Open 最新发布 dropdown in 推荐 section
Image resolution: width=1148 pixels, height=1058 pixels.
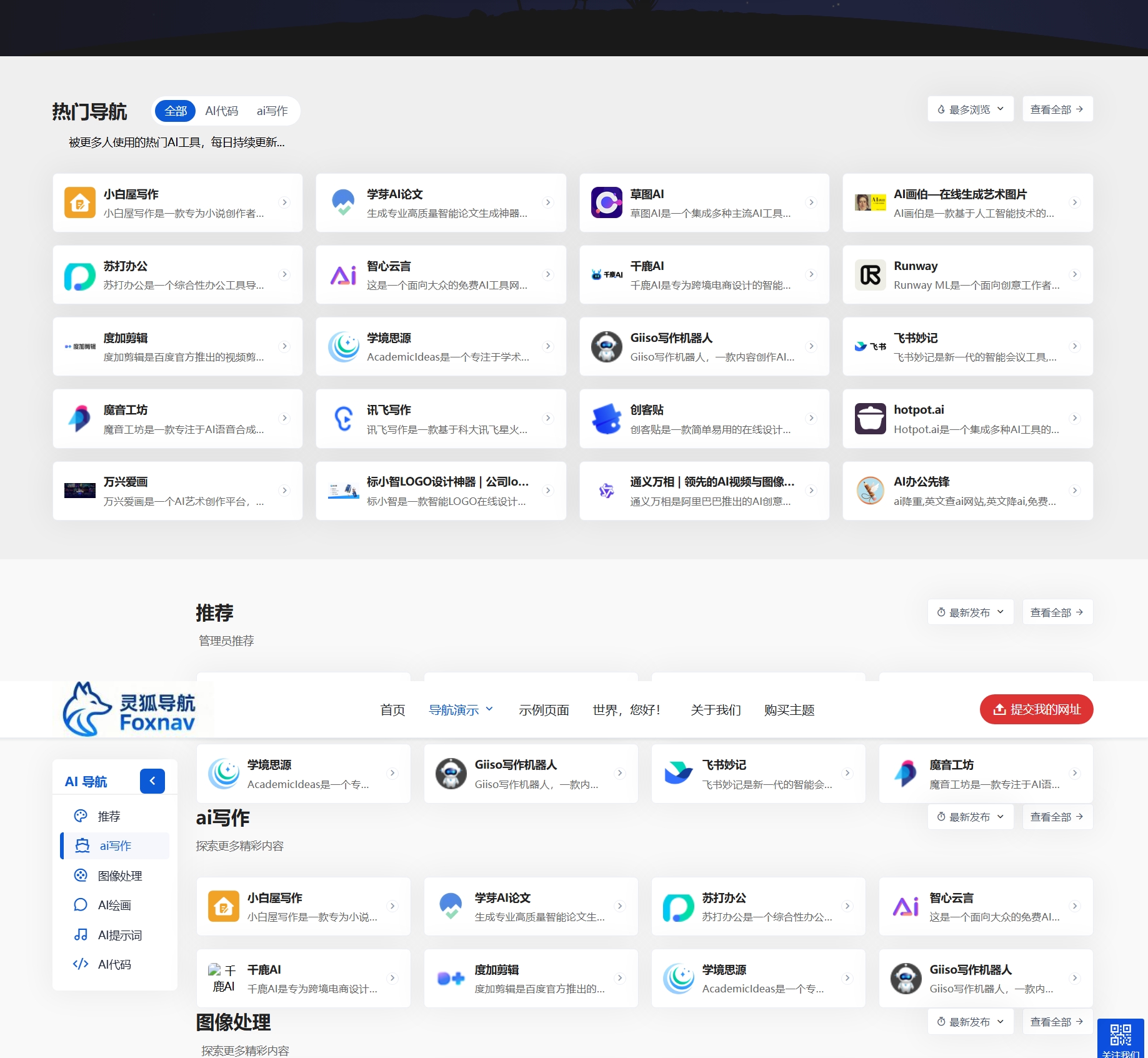click(971, 612)
